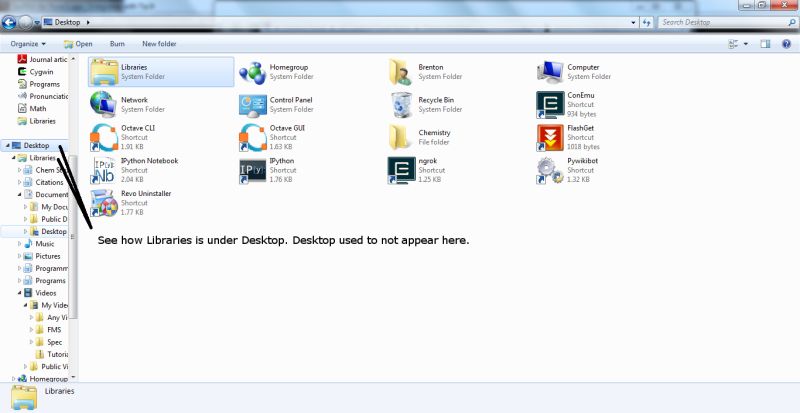Select the Control Panel icon

click(x=253, y=105)
